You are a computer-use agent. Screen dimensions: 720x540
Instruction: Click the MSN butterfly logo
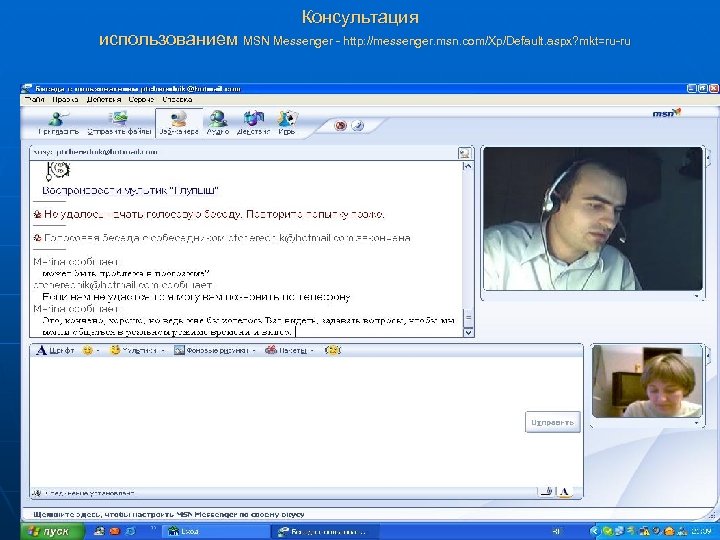pos(667,112)
